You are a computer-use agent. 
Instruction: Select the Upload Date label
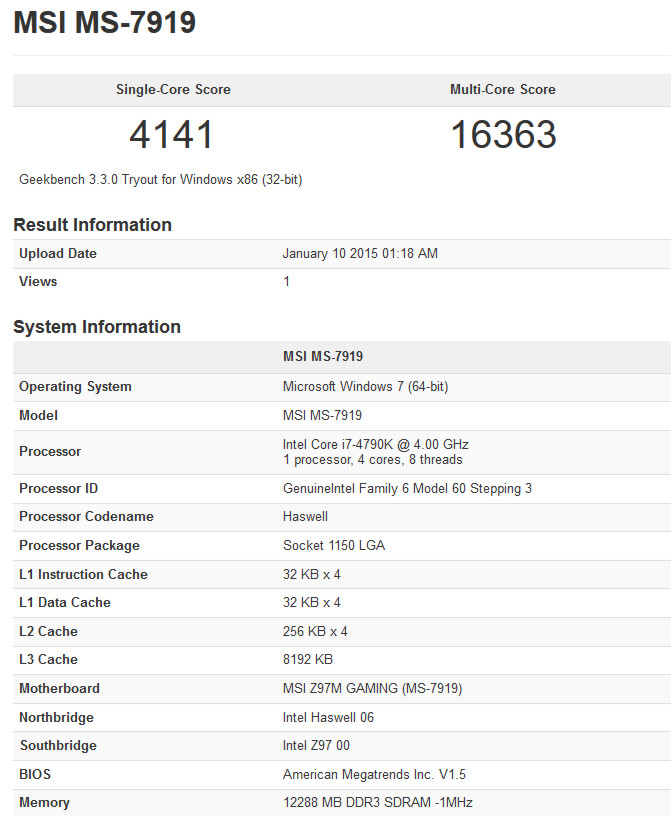[x=58, y=253]
